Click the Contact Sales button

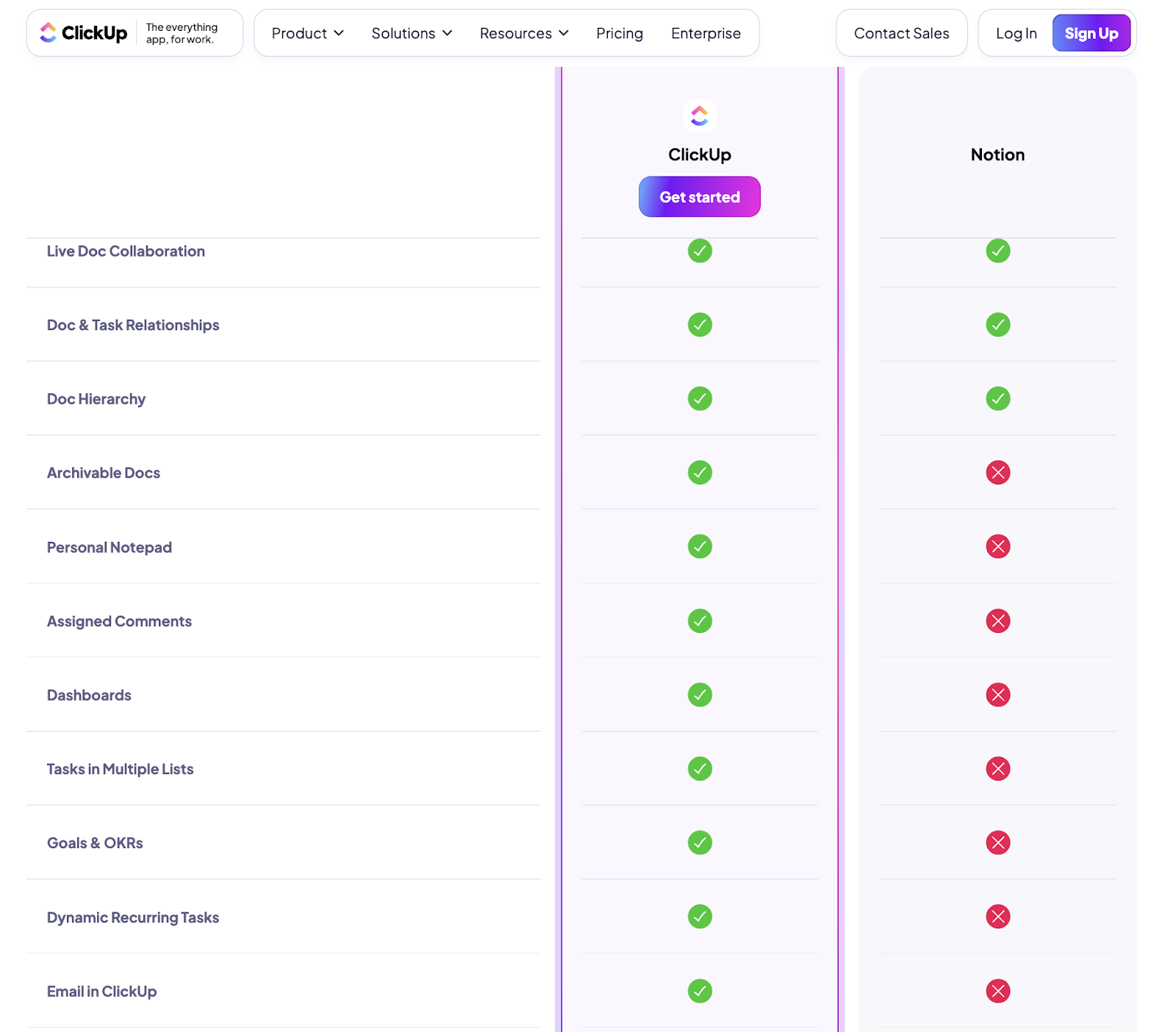point(902,33)
